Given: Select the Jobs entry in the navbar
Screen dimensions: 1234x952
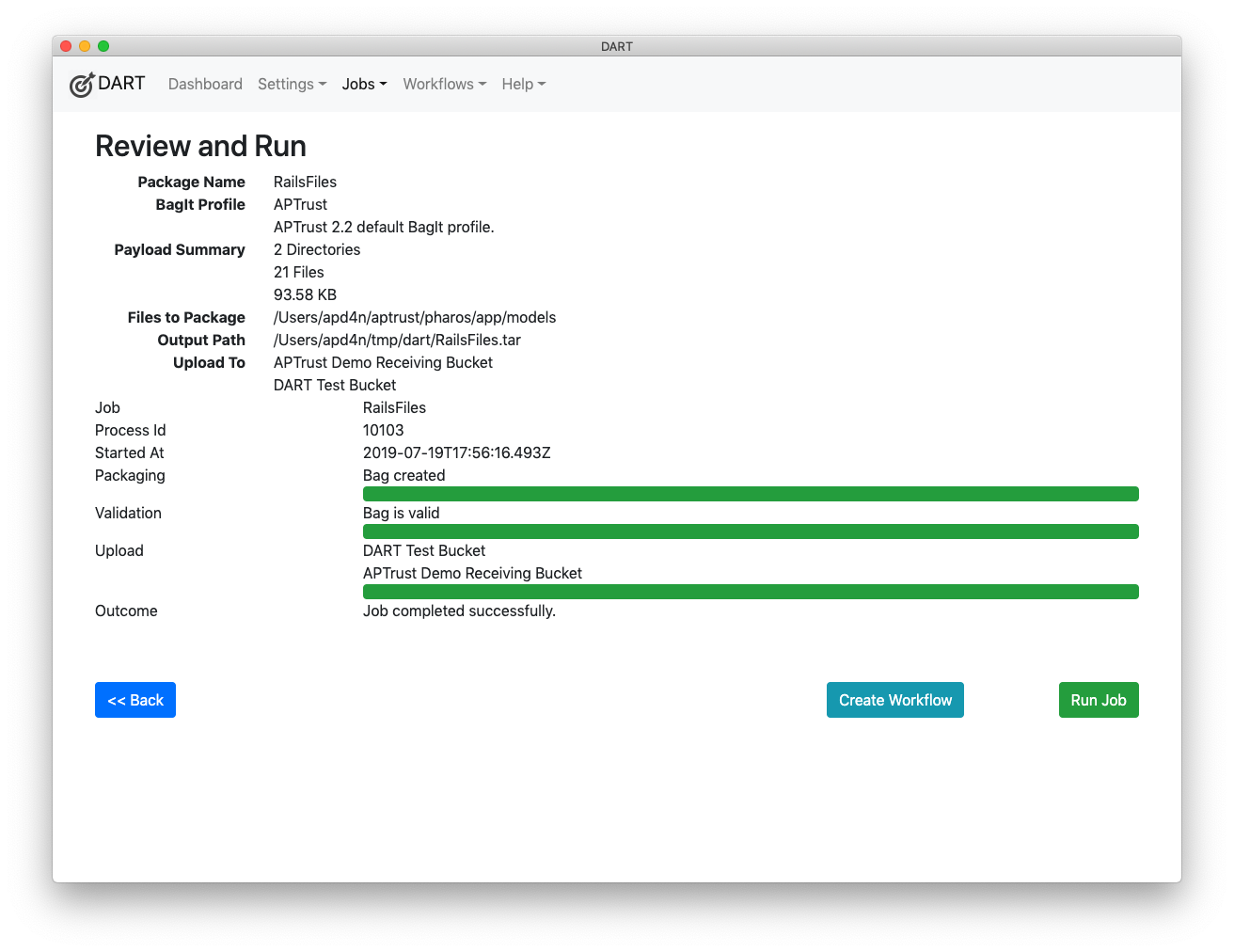Looking at the screenshot, I should [364, 84].
